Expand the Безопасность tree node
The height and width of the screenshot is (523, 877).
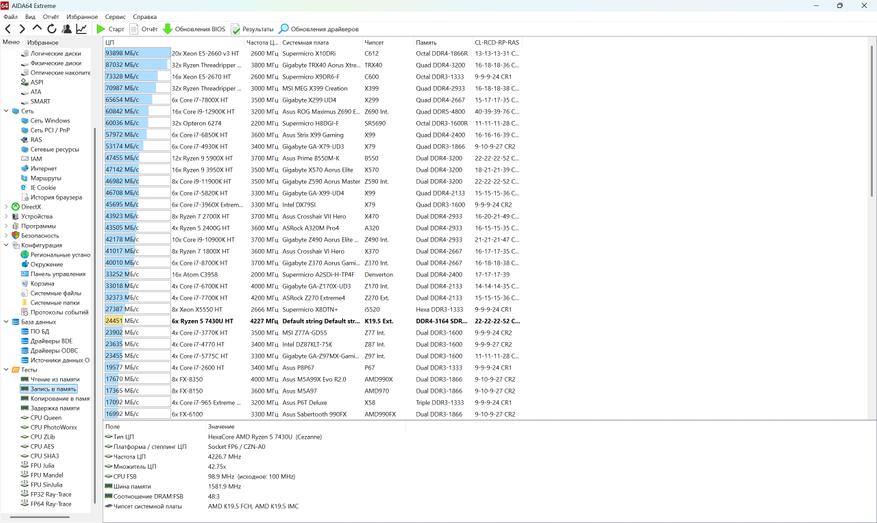click(x=6, y=235)
